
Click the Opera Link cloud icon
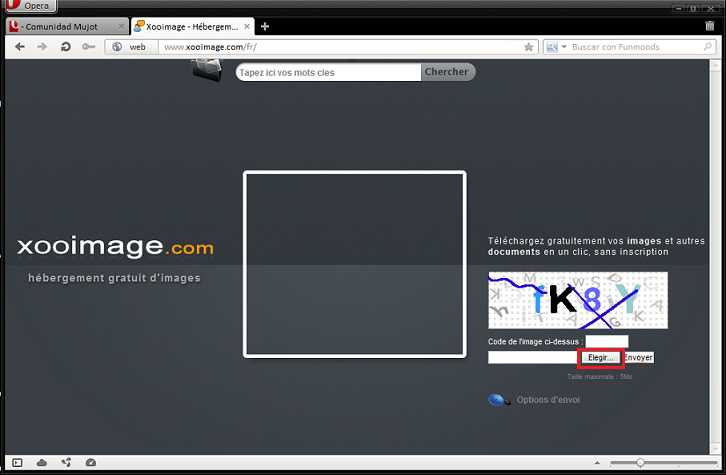tap(42, 462)
